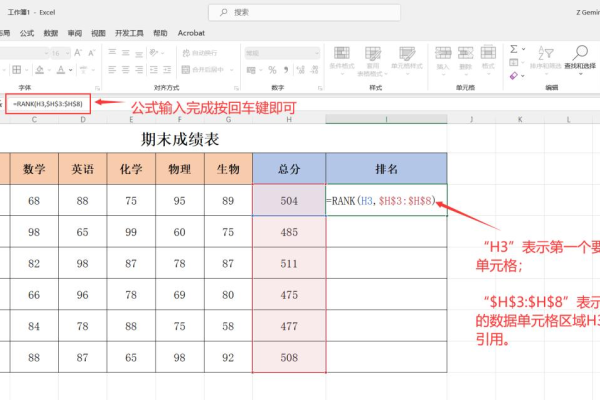The image size is (600, 400).
Task: Select the total score cell 485
Action: pos(289,232)
